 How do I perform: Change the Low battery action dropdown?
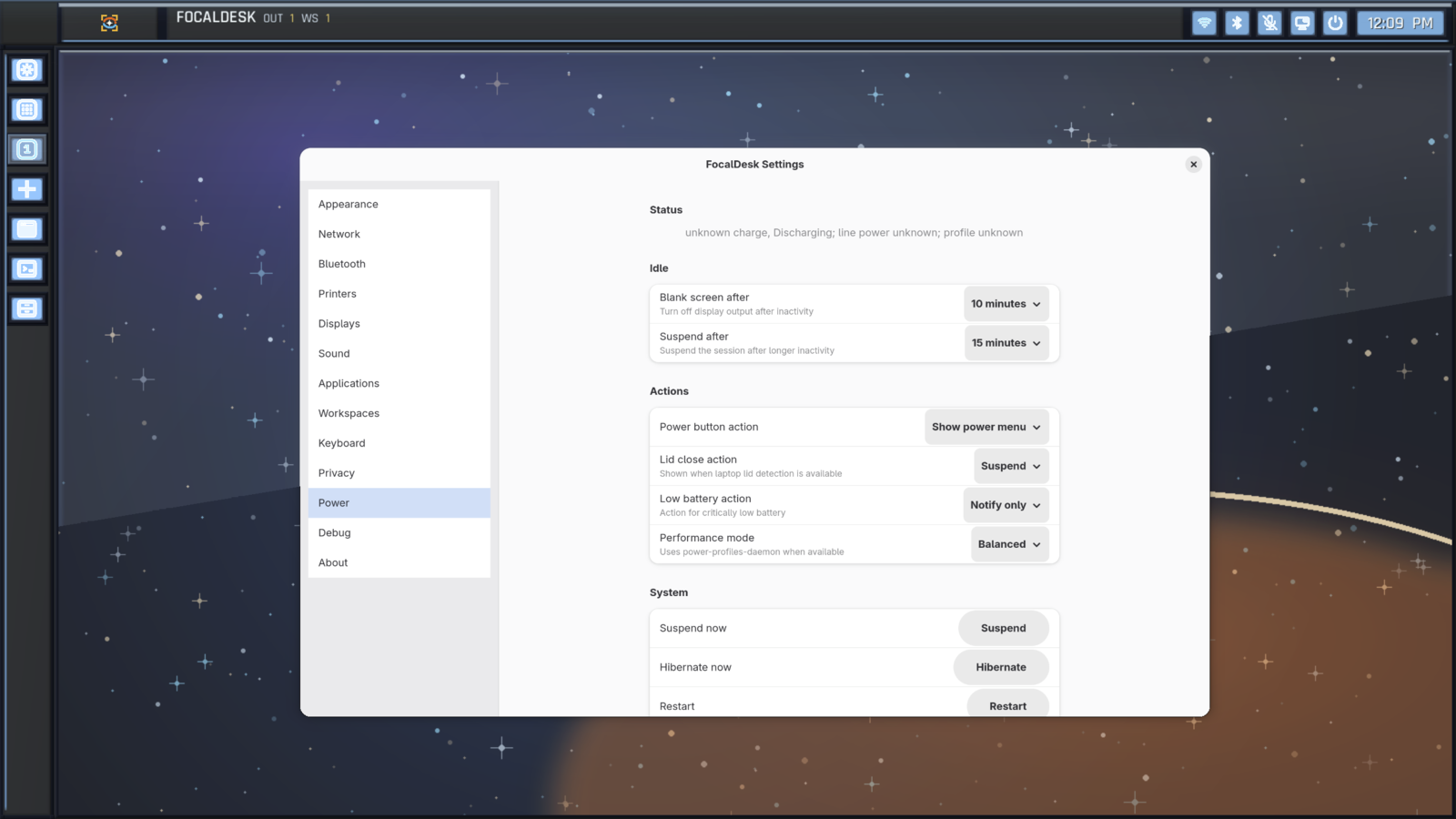point(1006,505)
